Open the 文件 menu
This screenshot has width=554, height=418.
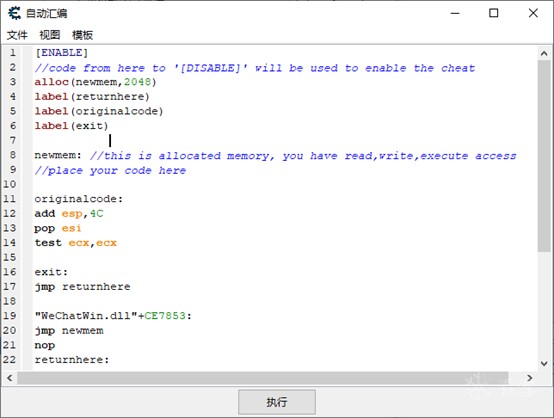[x=17, y=35]
